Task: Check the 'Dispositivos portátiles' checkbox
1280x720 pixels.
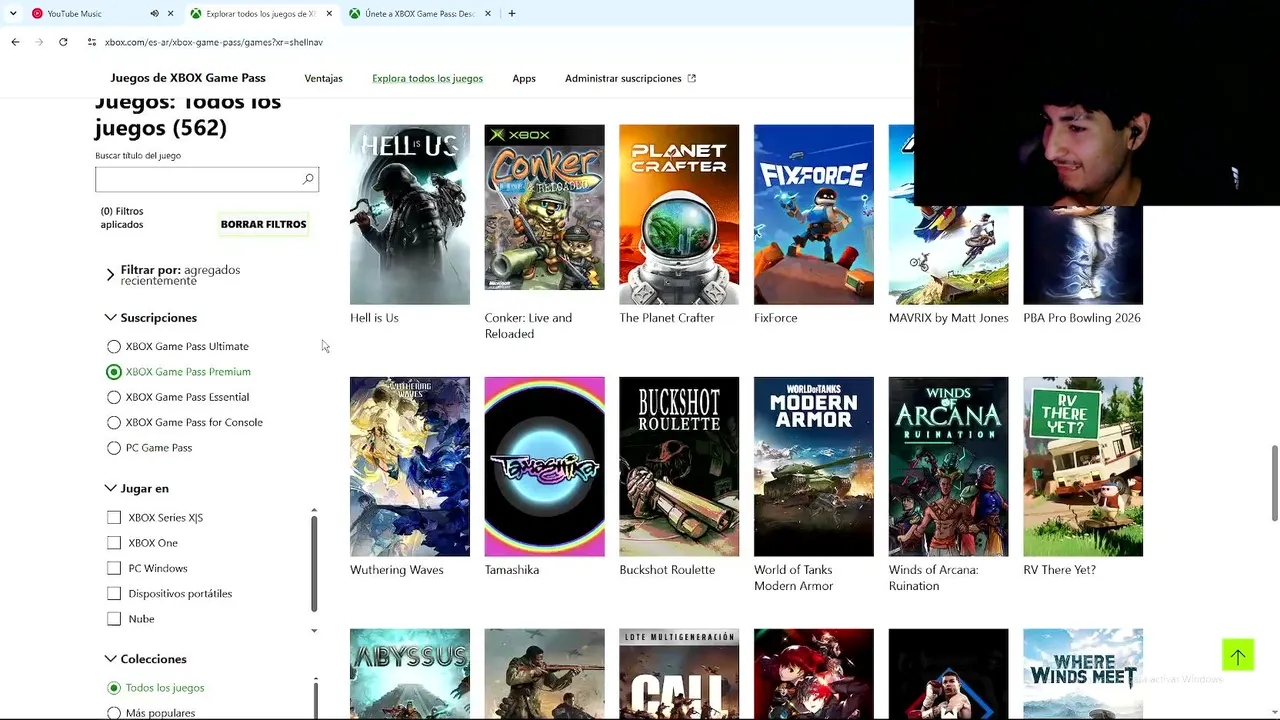Action: [x=114, y=594]
